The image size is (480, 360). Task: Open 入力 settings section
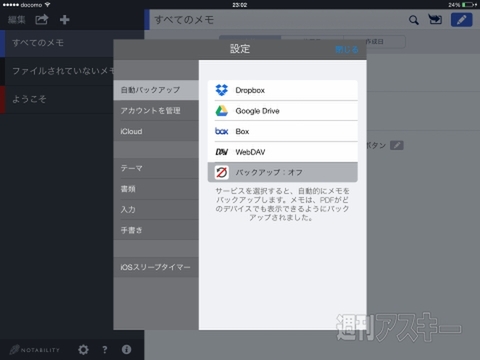click(156, 210)
